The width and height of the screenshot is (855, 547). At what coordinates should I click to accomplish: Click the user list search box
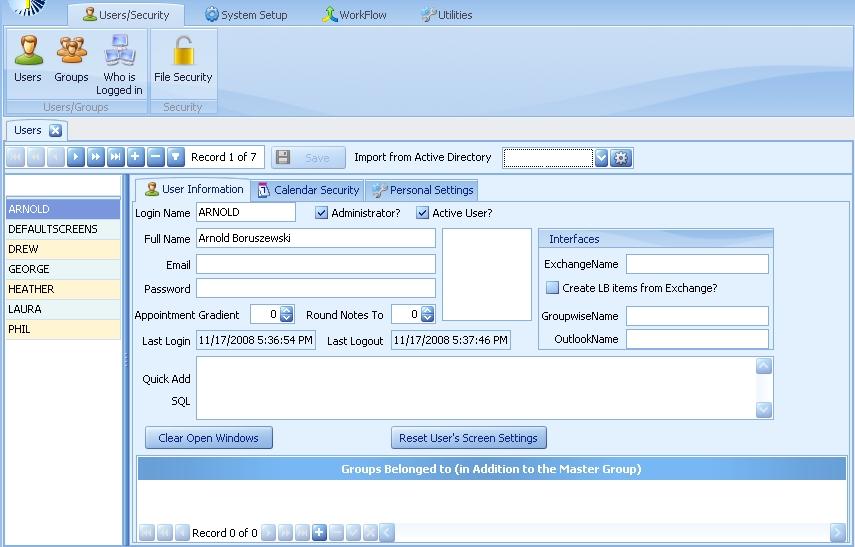63,185
